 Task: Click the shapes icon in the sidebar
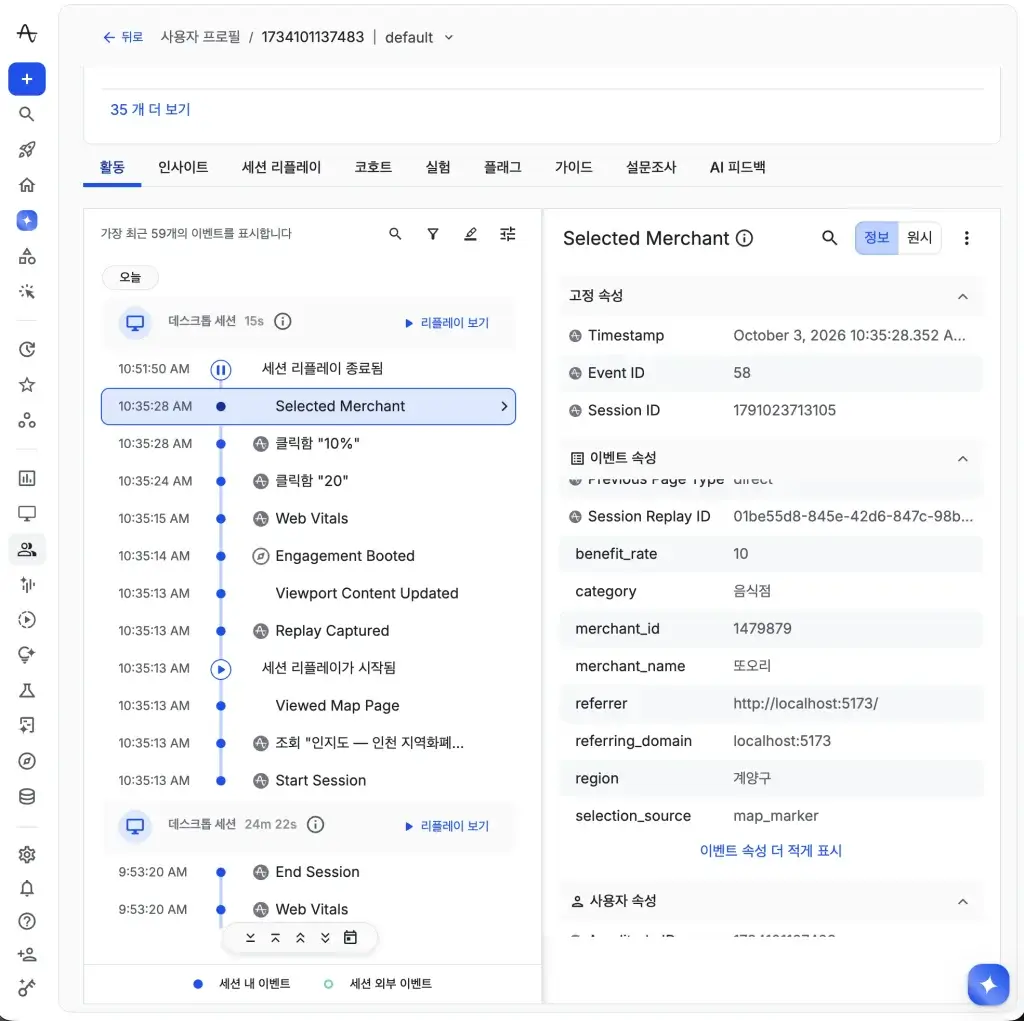click(x=27, y=256)
